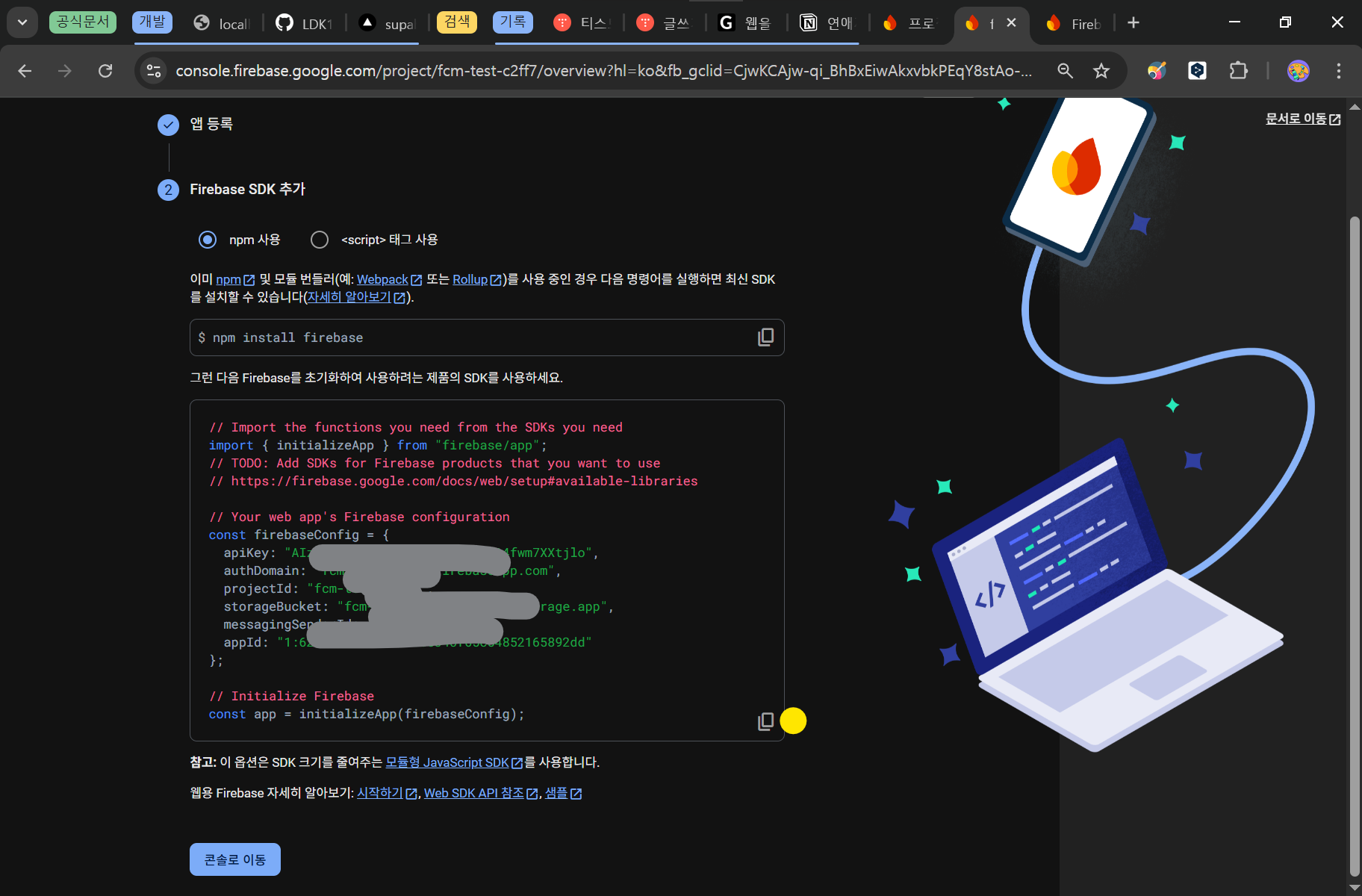
Task: Click the address bar URL
Action: tap(603, 71)
